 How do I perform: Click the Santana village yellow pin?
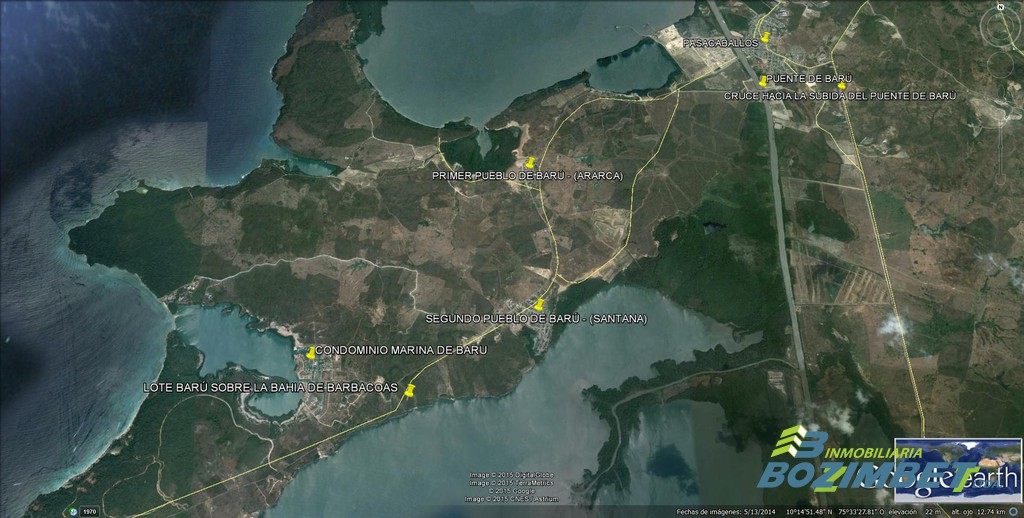click(x=539, y=304)
